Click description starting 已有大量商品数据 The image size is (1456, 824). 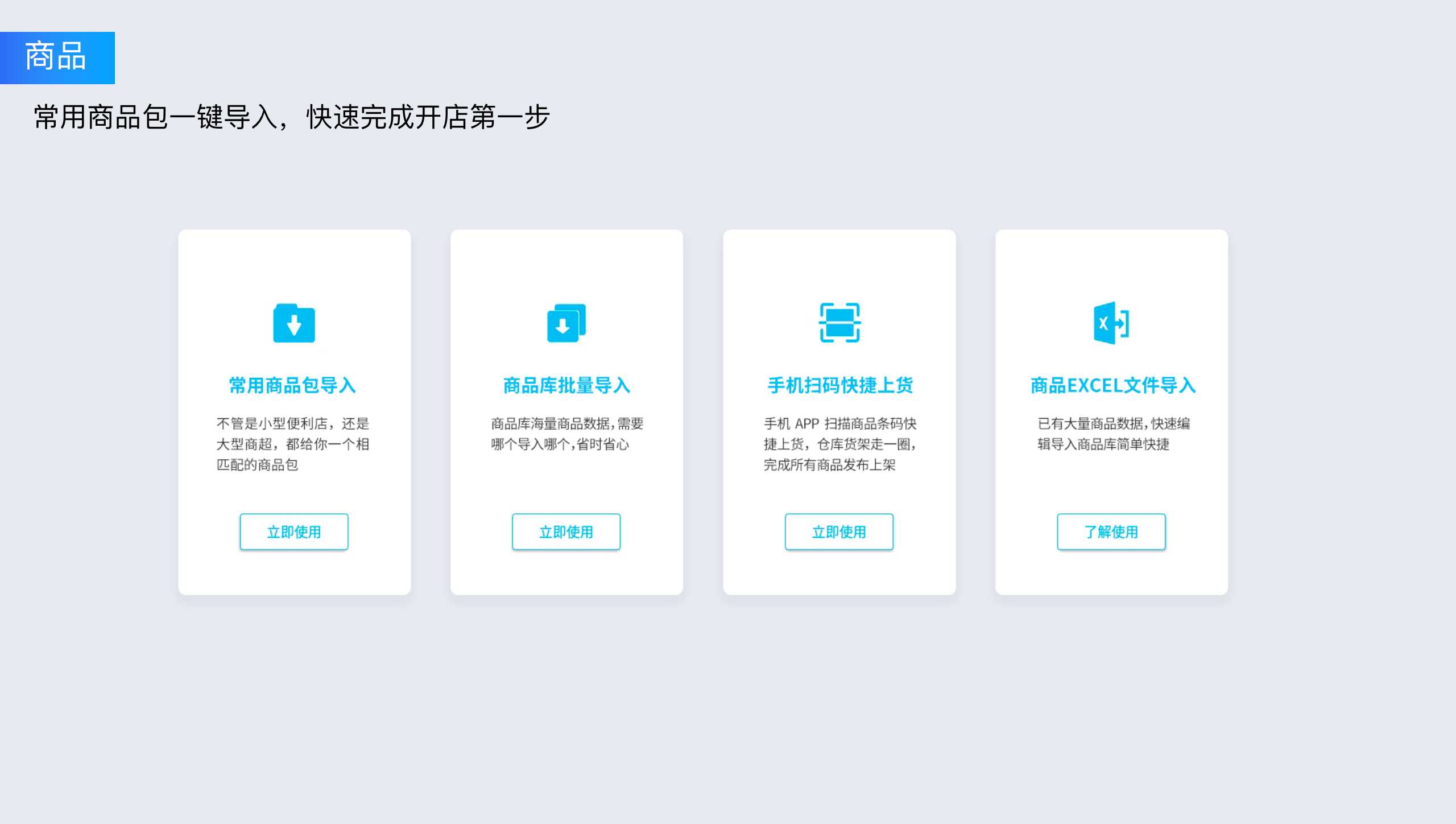point(1114,434)
